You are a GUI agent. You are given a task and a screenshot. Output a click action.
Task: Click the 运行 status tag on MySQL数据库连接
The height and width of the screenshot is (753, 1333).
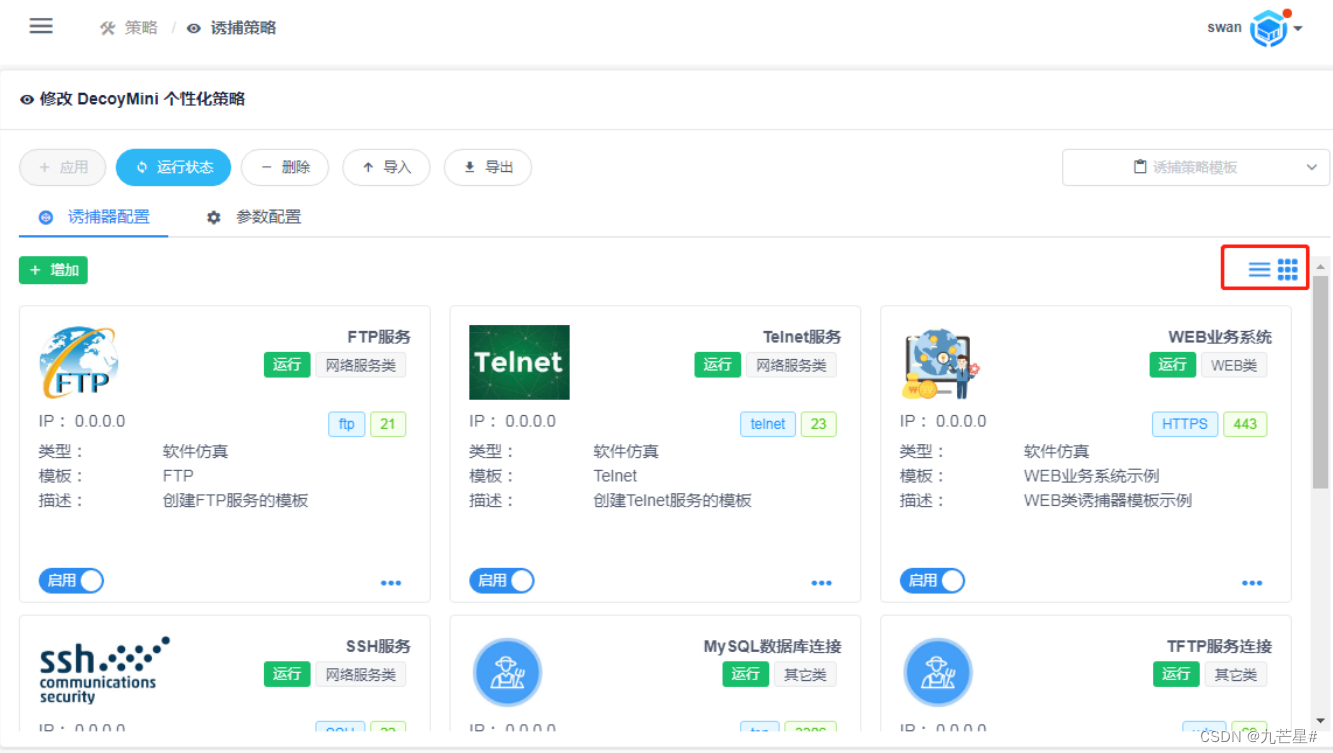coord(746,674)
